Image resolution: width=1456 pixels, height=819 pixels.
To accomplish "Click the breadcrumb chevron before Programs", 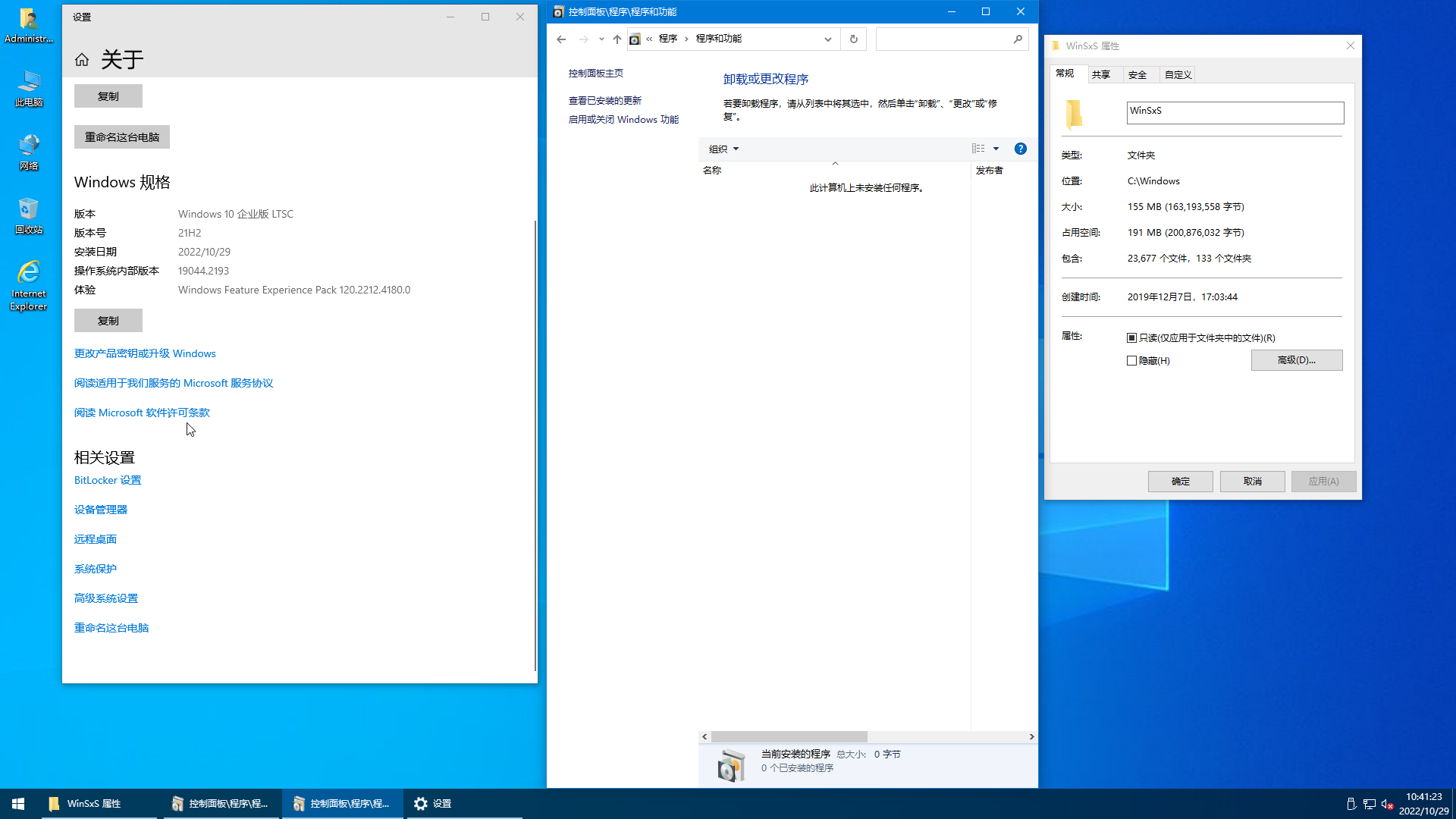I will point(649,39).
